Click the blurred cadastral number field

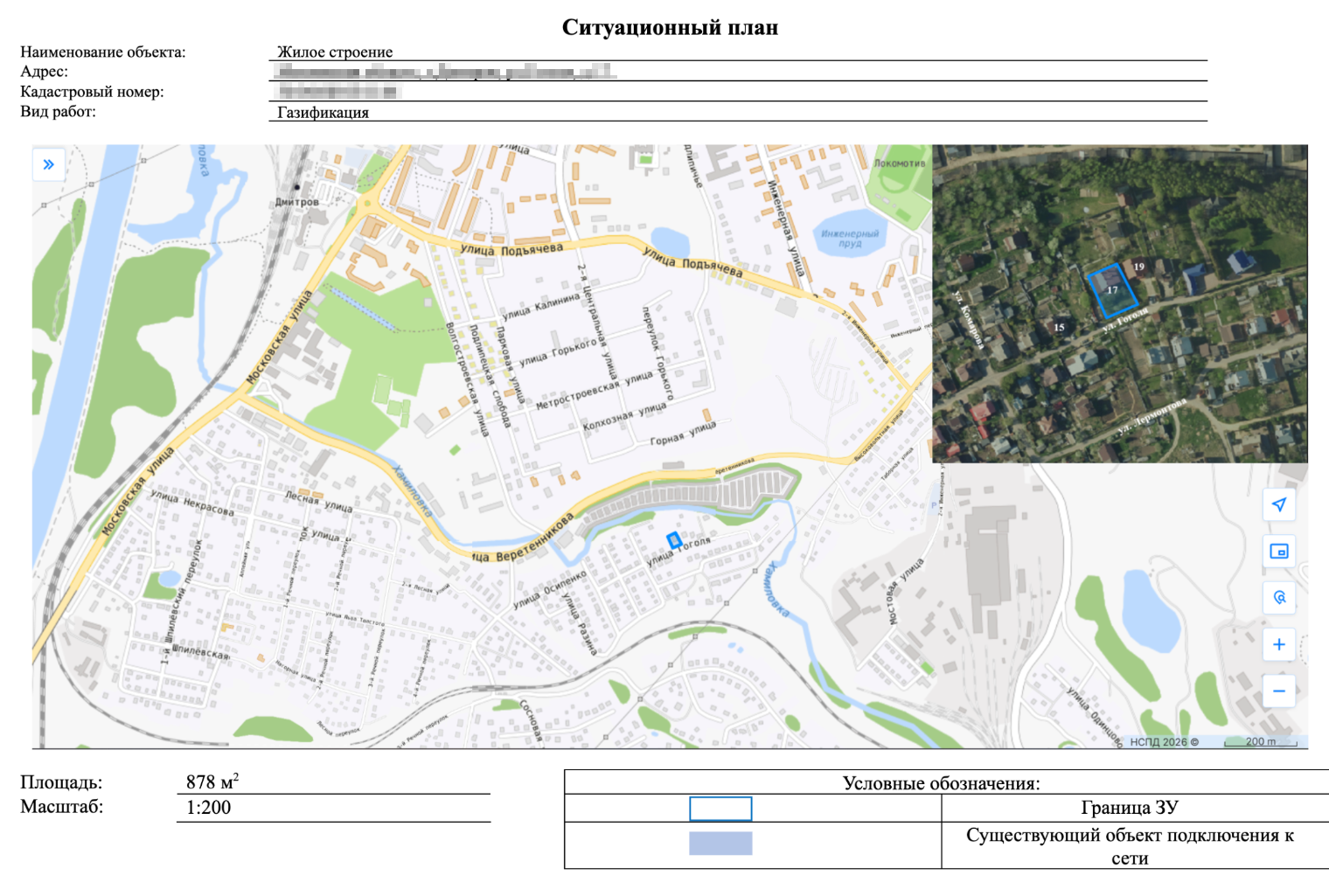click(337, 91)
